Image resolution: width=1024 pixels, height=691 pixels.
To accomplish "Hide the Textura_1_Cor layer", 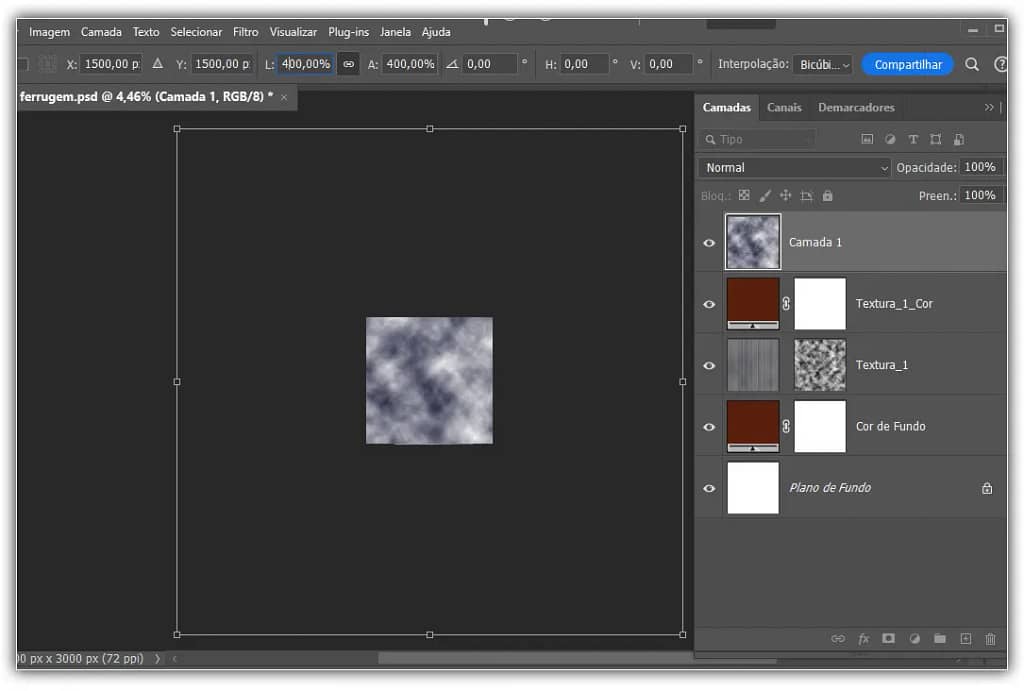I will [709, 304].
